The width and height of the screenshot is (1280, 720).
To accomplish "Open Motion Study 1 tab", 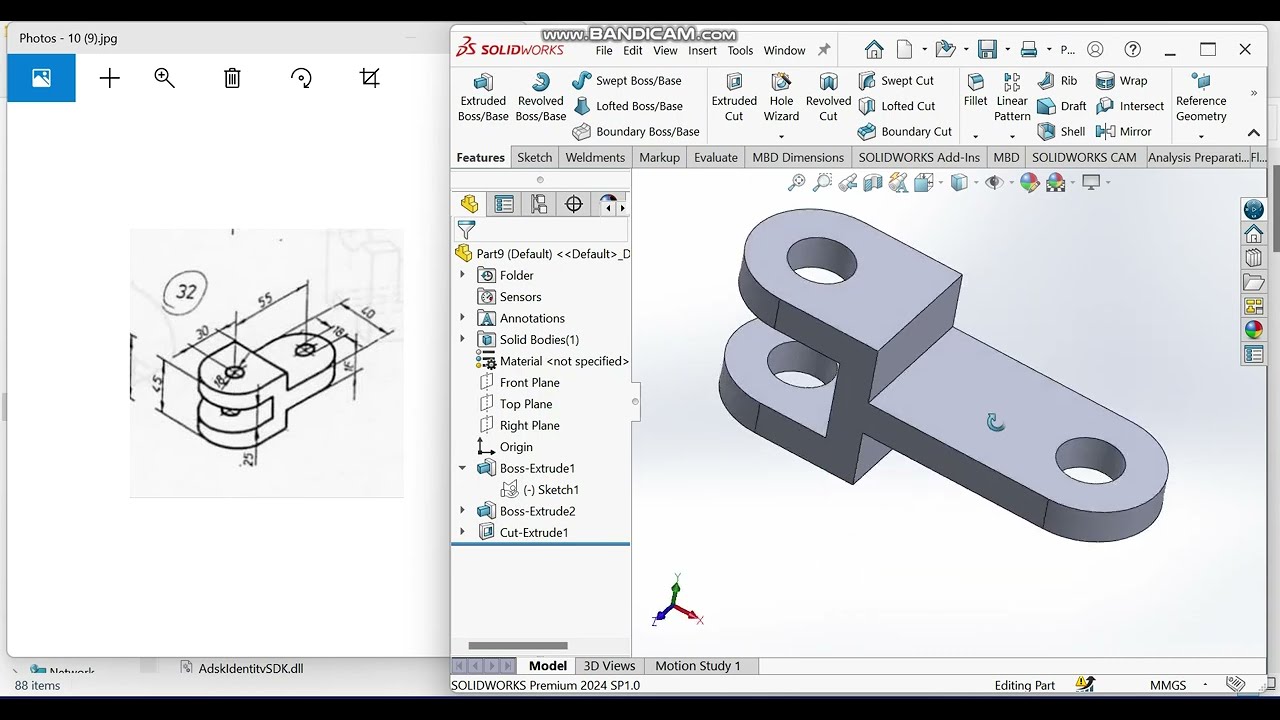I will click(698, 666).
